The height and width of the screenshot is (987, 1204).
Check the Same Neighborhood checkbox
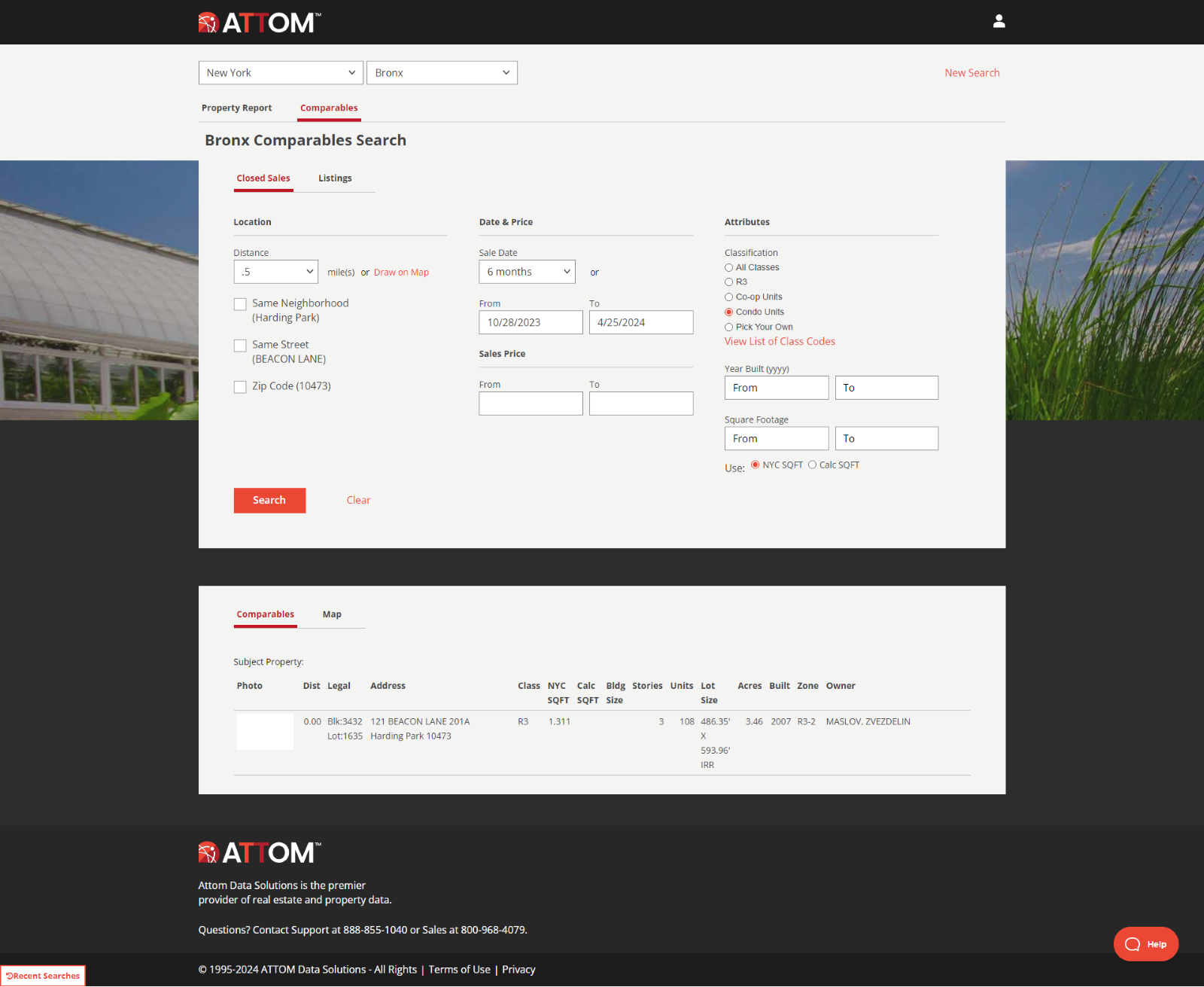240,304
